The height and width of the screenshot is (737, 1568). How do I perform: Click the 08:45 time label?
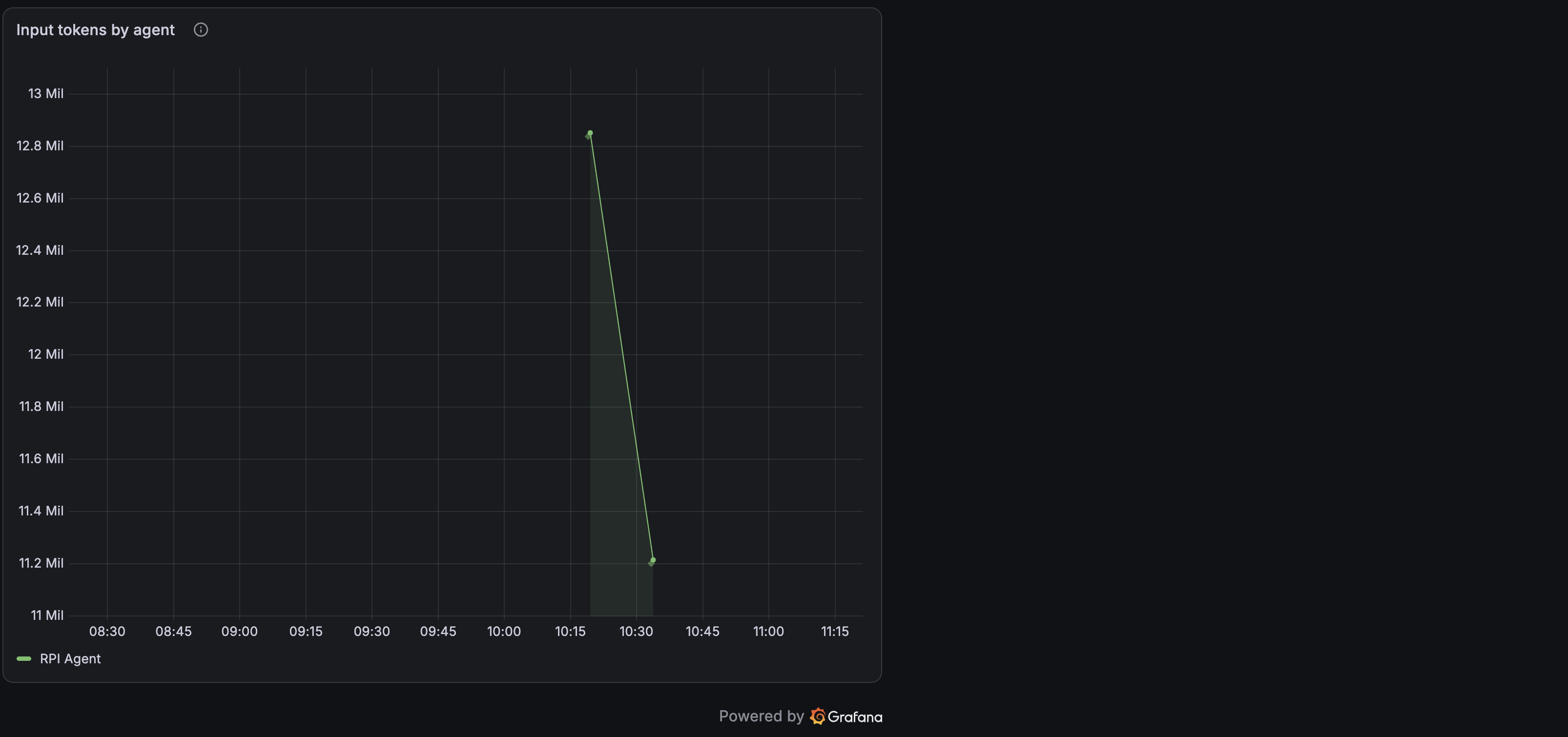pos(173,632)
